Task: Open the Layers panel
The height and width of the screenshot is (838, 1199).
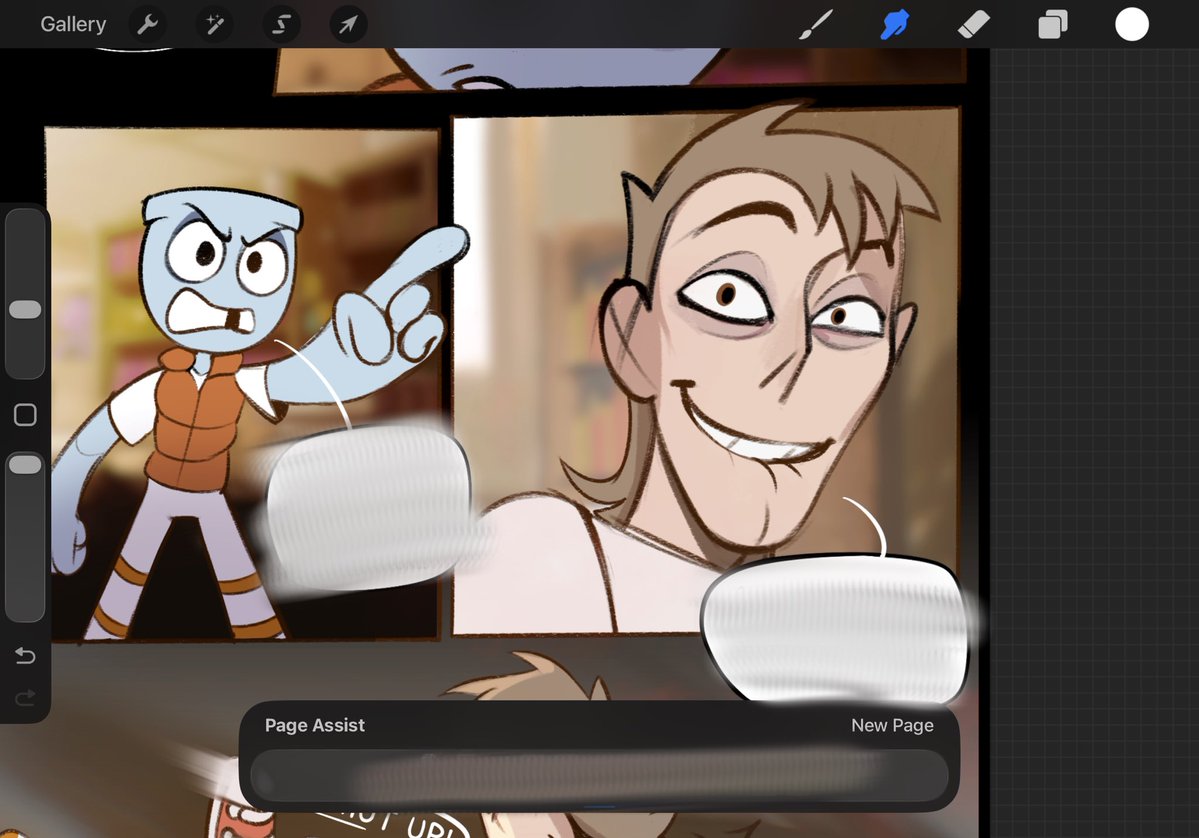Action: pos(1052,24)
